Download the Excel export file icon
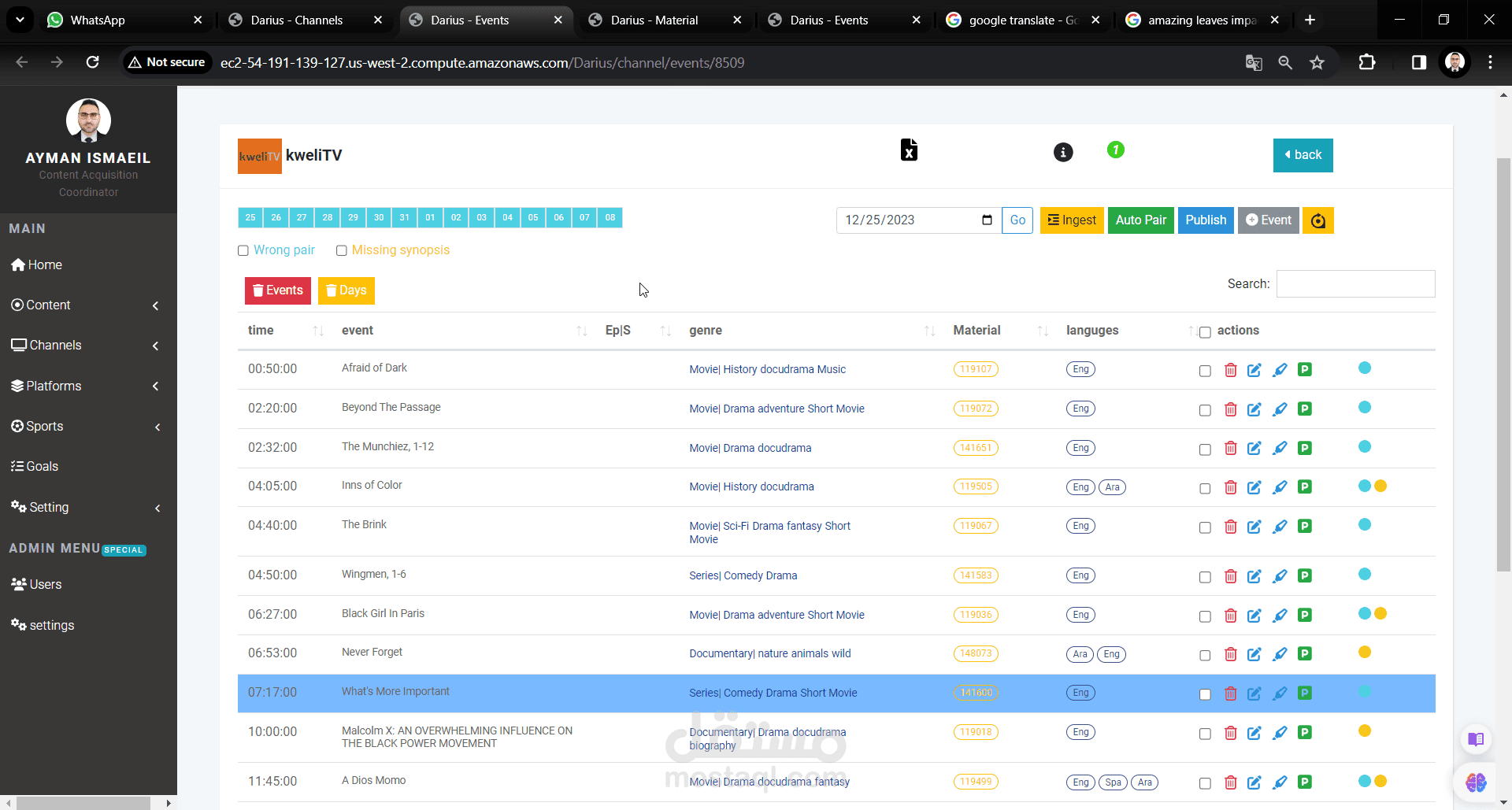The width and height of the screenshot is (1512, 810). (x=909, y=150)
